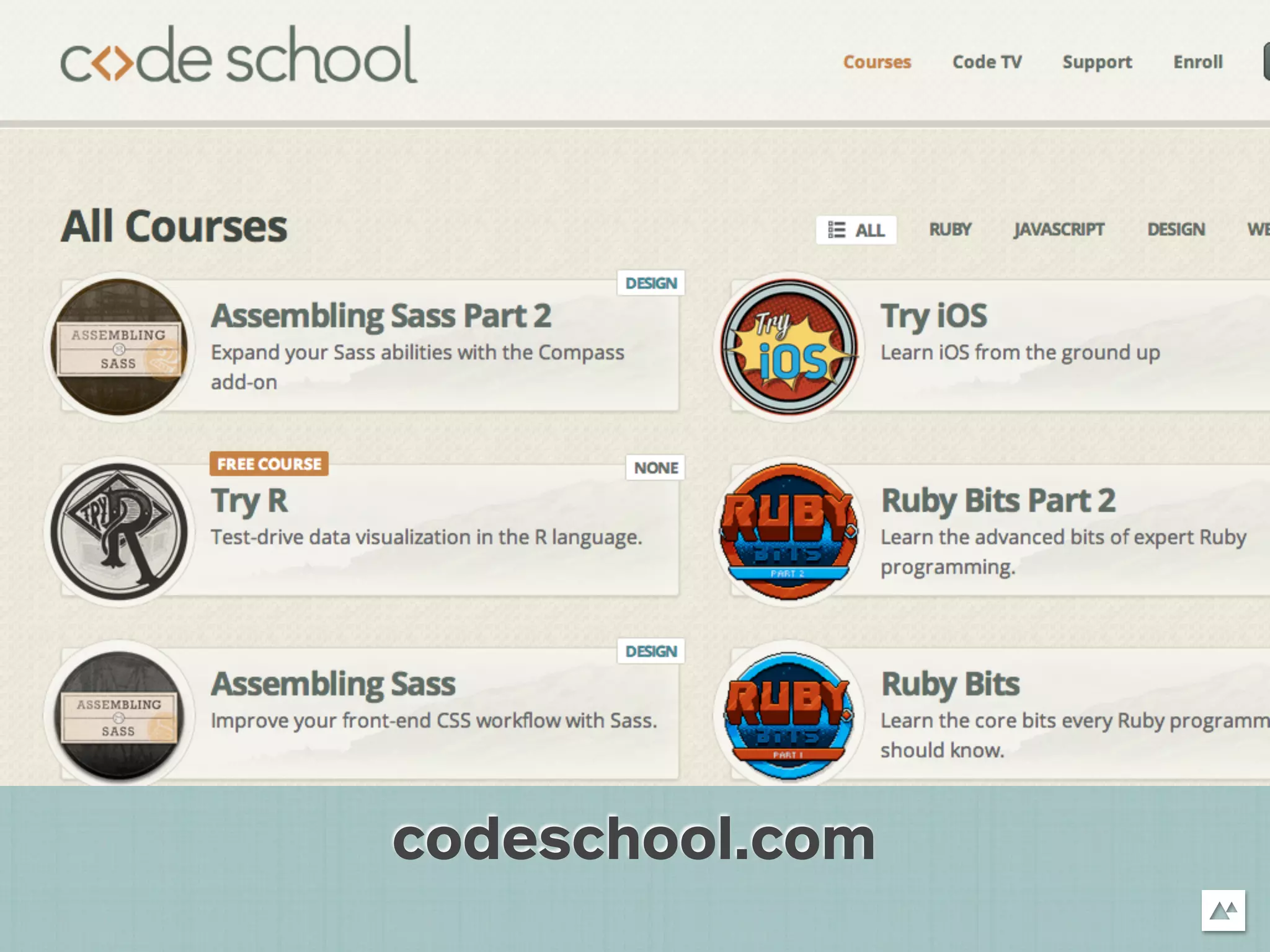Open Code TV in the navigation
This screenshot has height=952, width=1270.
tap(987, 62)
